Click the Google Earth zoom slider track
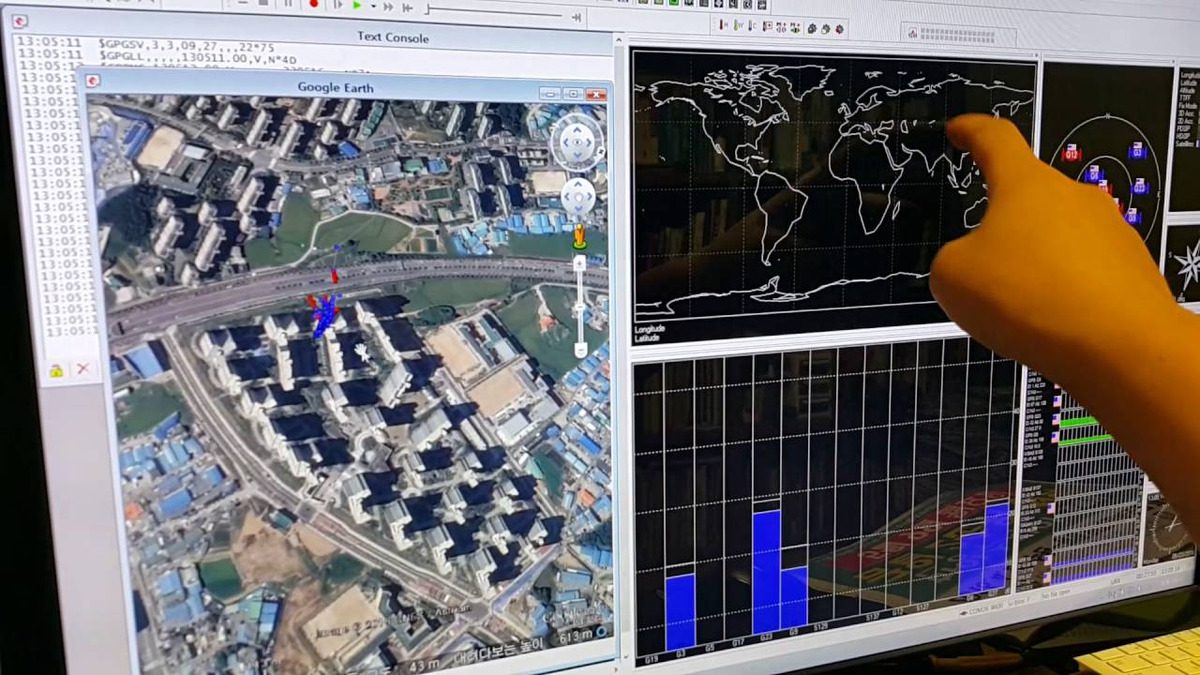1200x675 pixels. 579,300
